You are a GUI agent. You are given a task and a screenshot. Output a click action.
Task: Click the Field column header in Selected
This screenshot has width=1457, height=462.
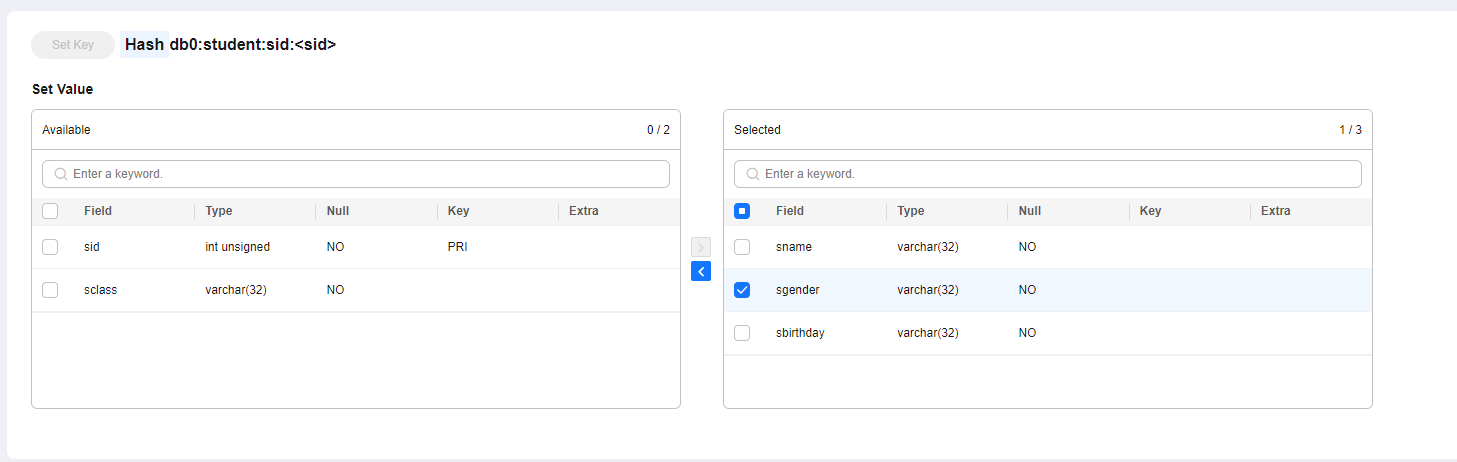[790, 211]
